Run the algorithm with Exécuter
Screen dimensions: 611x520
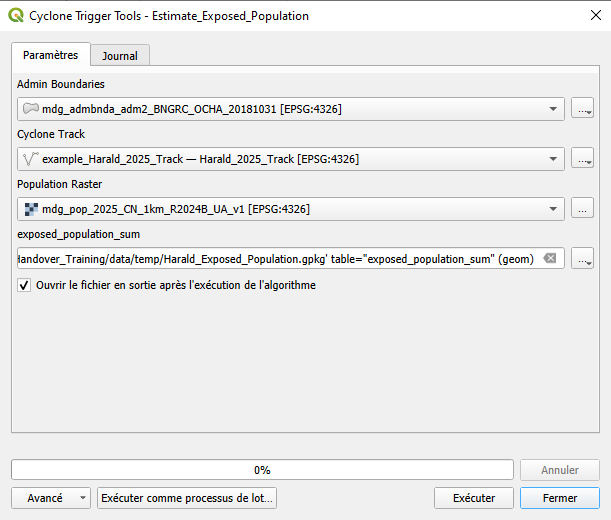(x=474, y=498)
